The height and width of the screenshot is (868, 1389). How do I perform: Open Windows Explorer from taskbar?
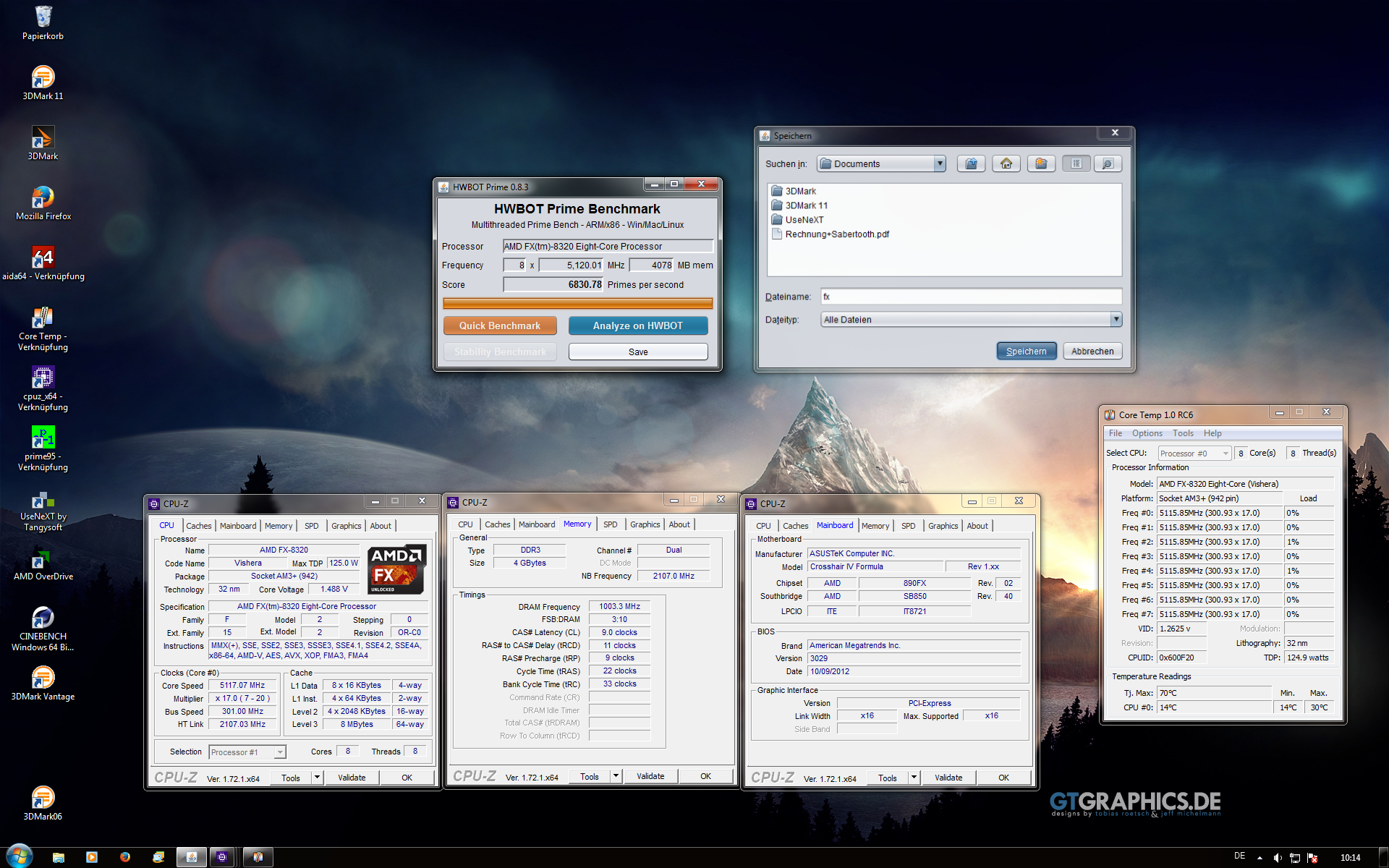tap(59, 857)
